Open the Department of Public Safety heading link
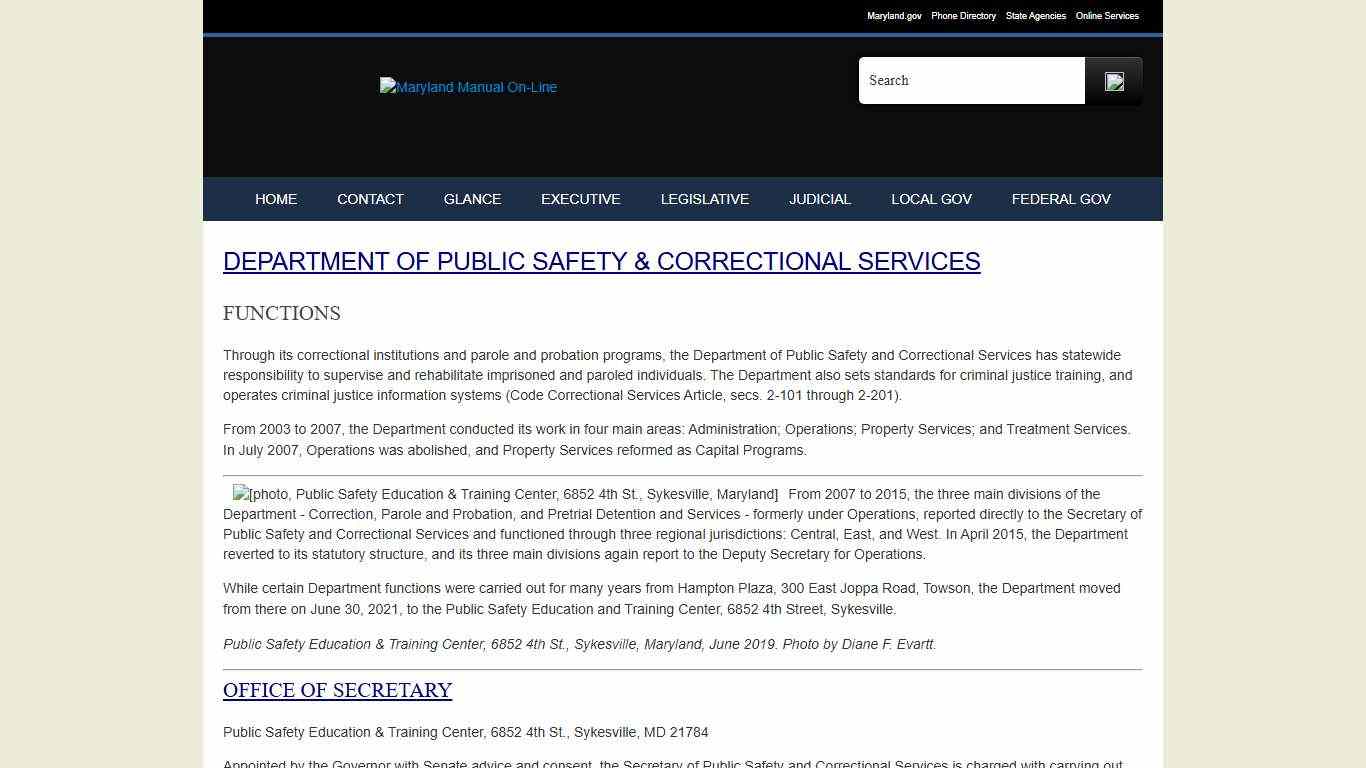 [601, 261]
